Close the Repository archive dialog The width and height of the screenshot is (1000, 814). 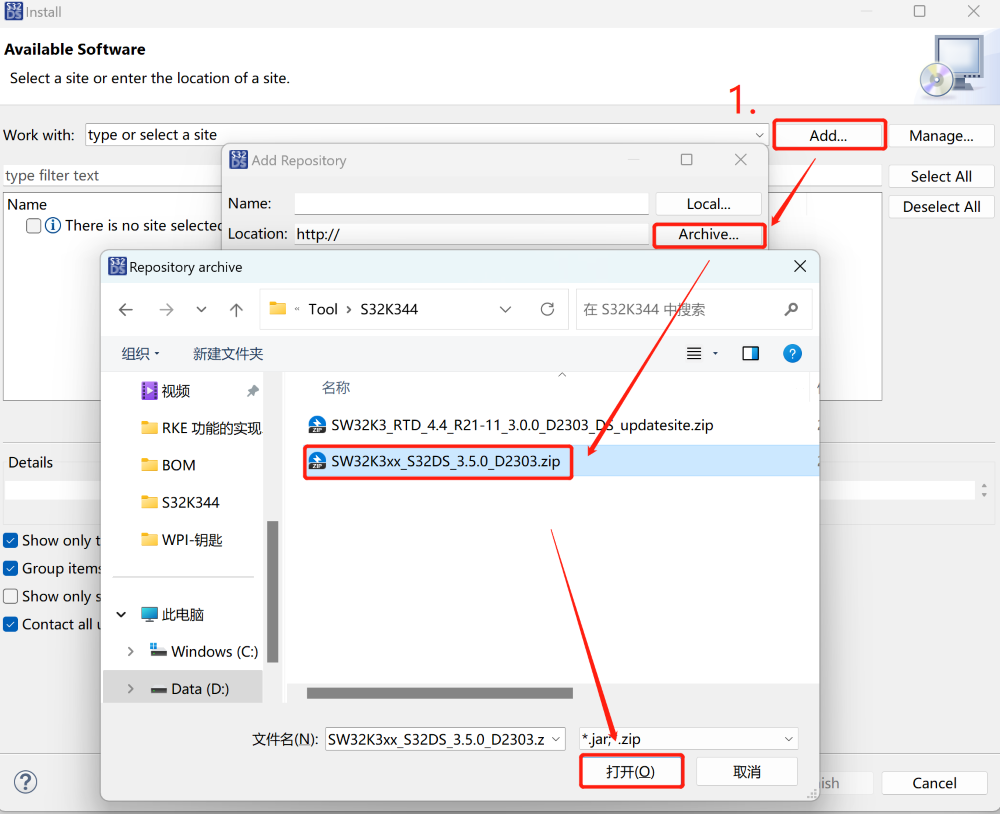800,267
